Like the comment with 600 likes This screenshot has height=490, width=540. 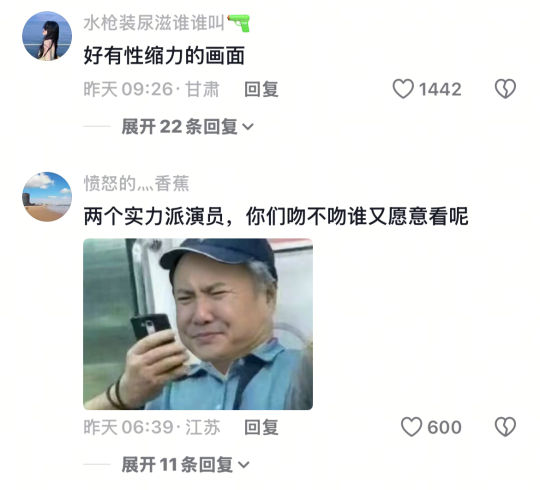click(411, 427)
